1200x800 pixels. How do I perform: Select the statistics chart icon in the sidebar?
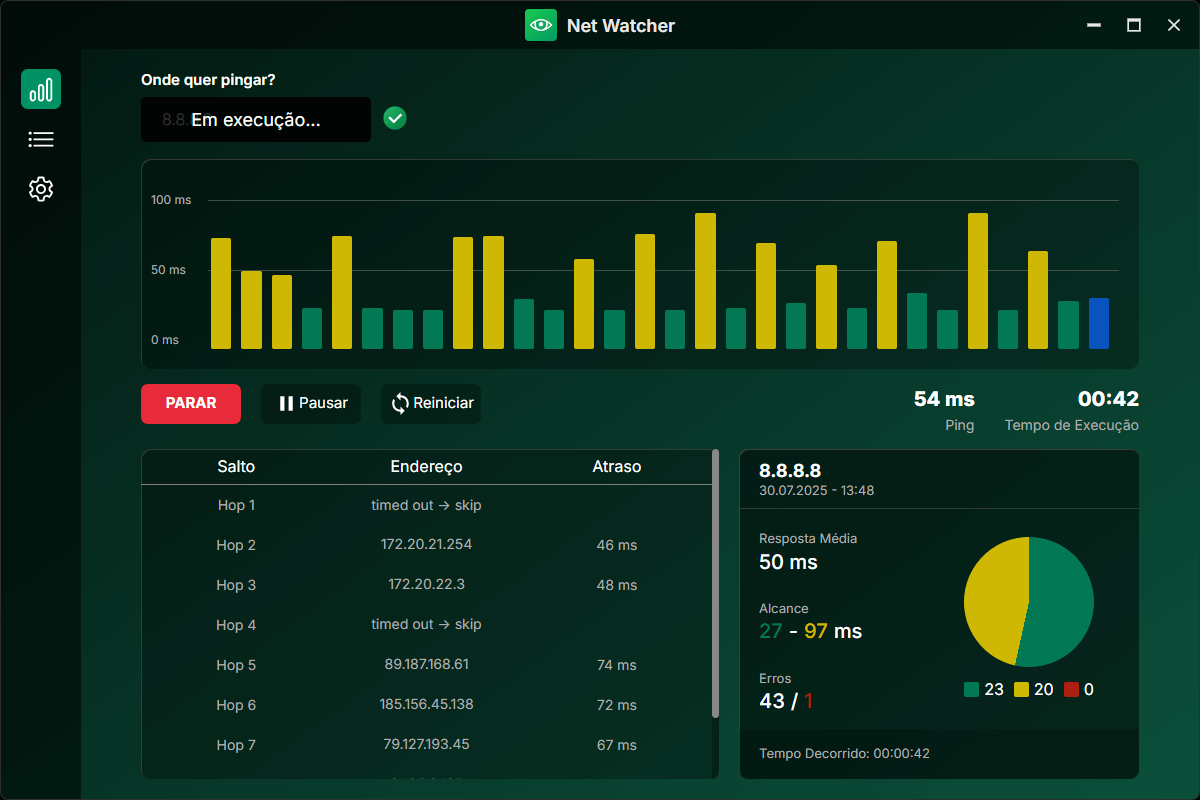coord(41,89)
